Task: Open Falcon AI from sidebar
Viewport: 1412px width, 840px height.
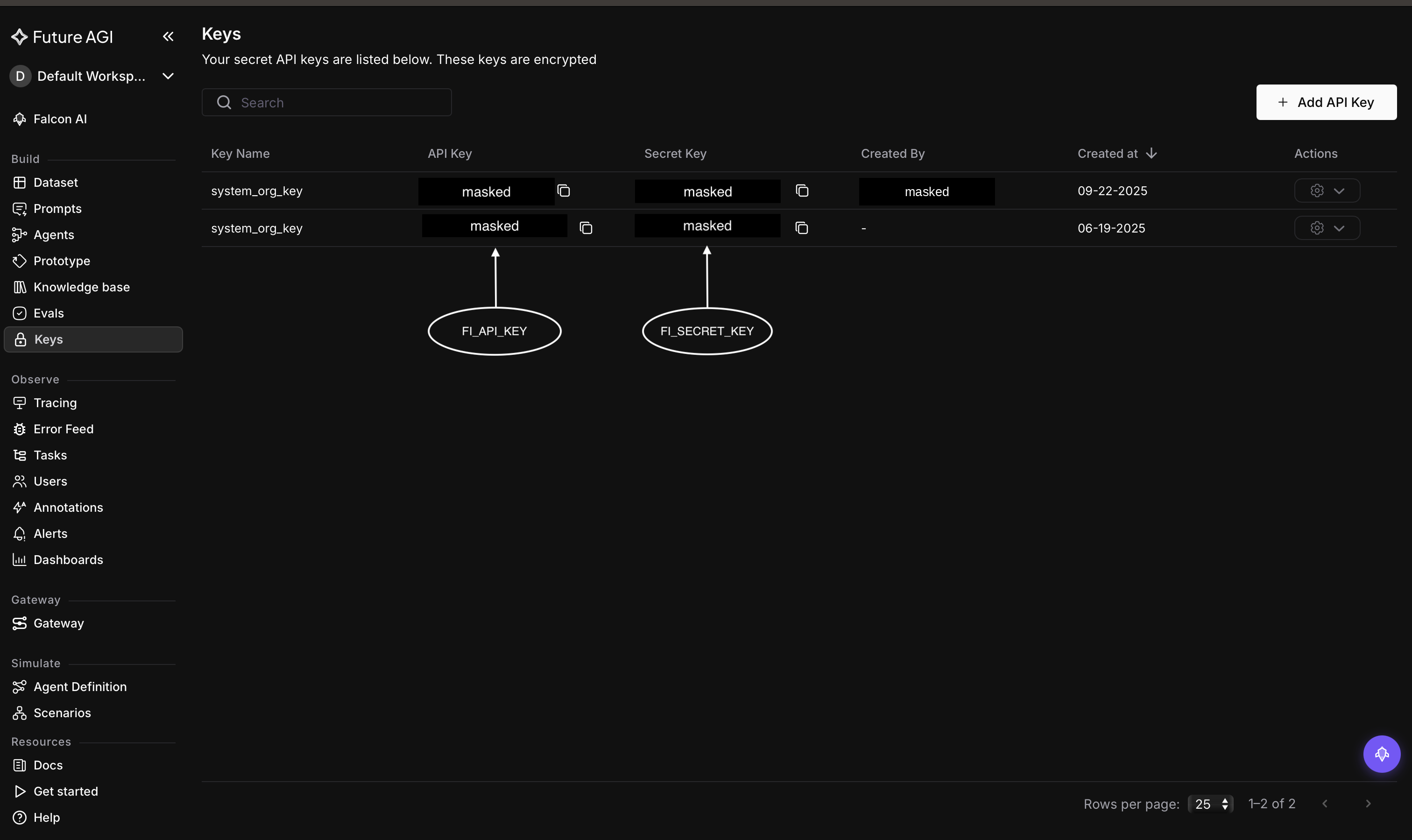Action: click(x=59, y=119)
